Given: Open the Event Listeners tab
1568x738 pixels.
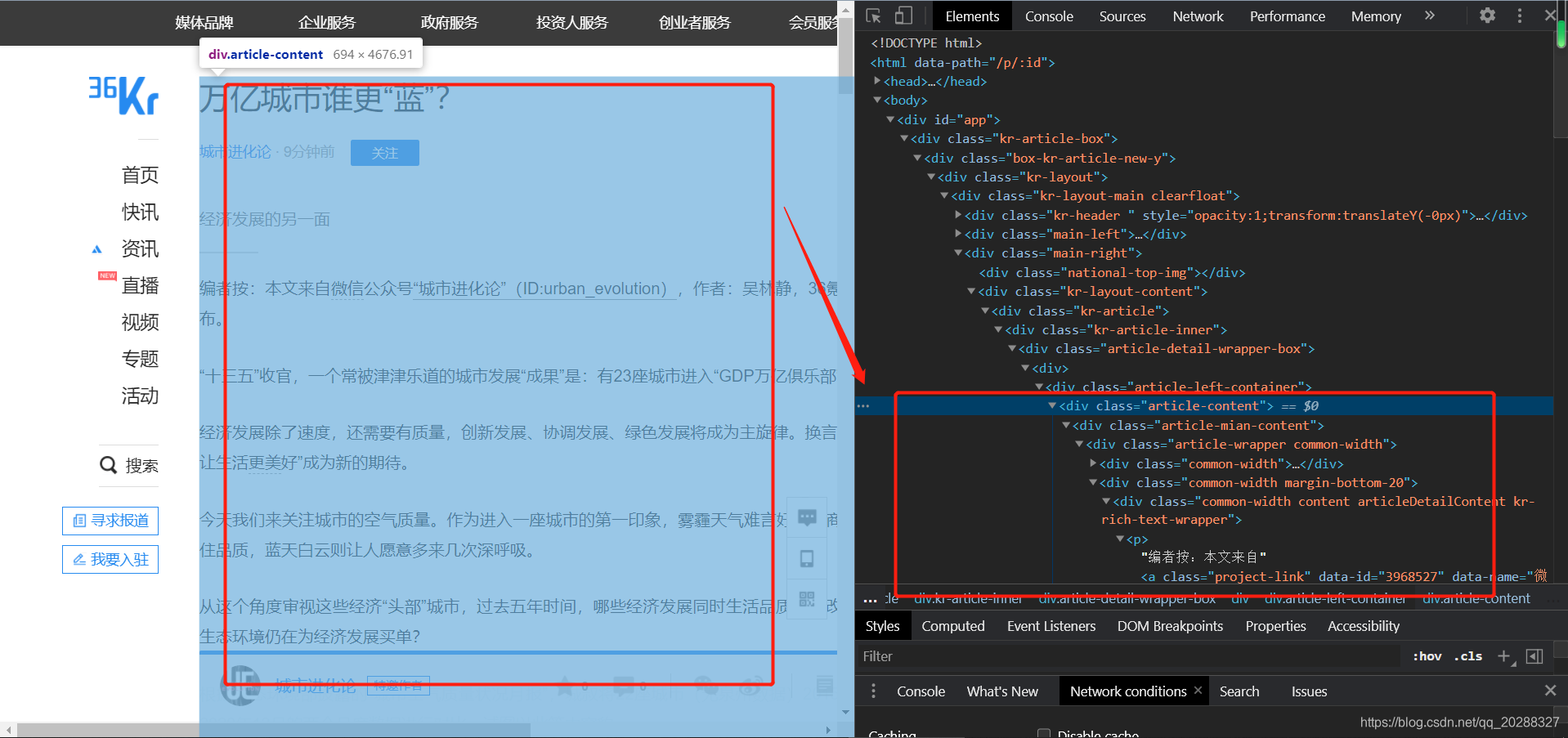Looking at the screenshot, I should coord(1051,626).
